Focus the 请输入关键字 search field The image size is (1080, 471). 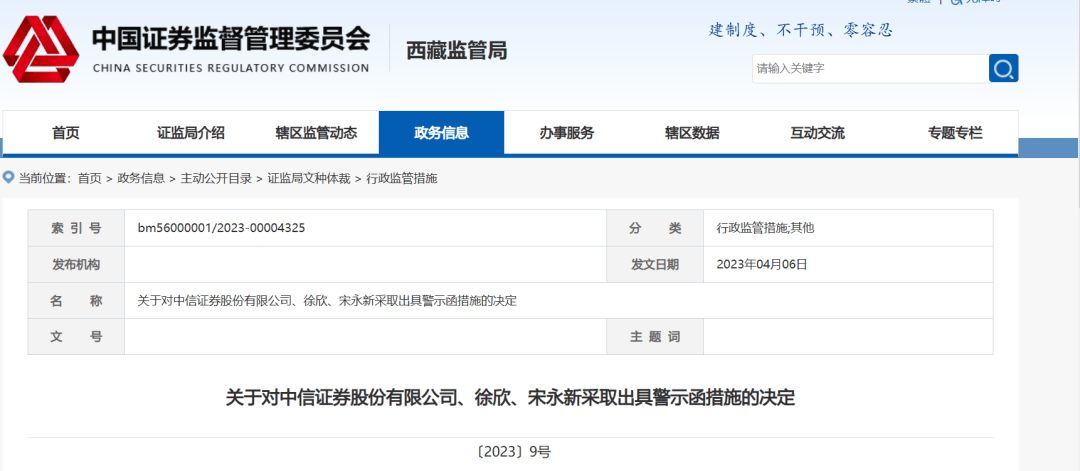pyautogui.click(x=871, y=68)
